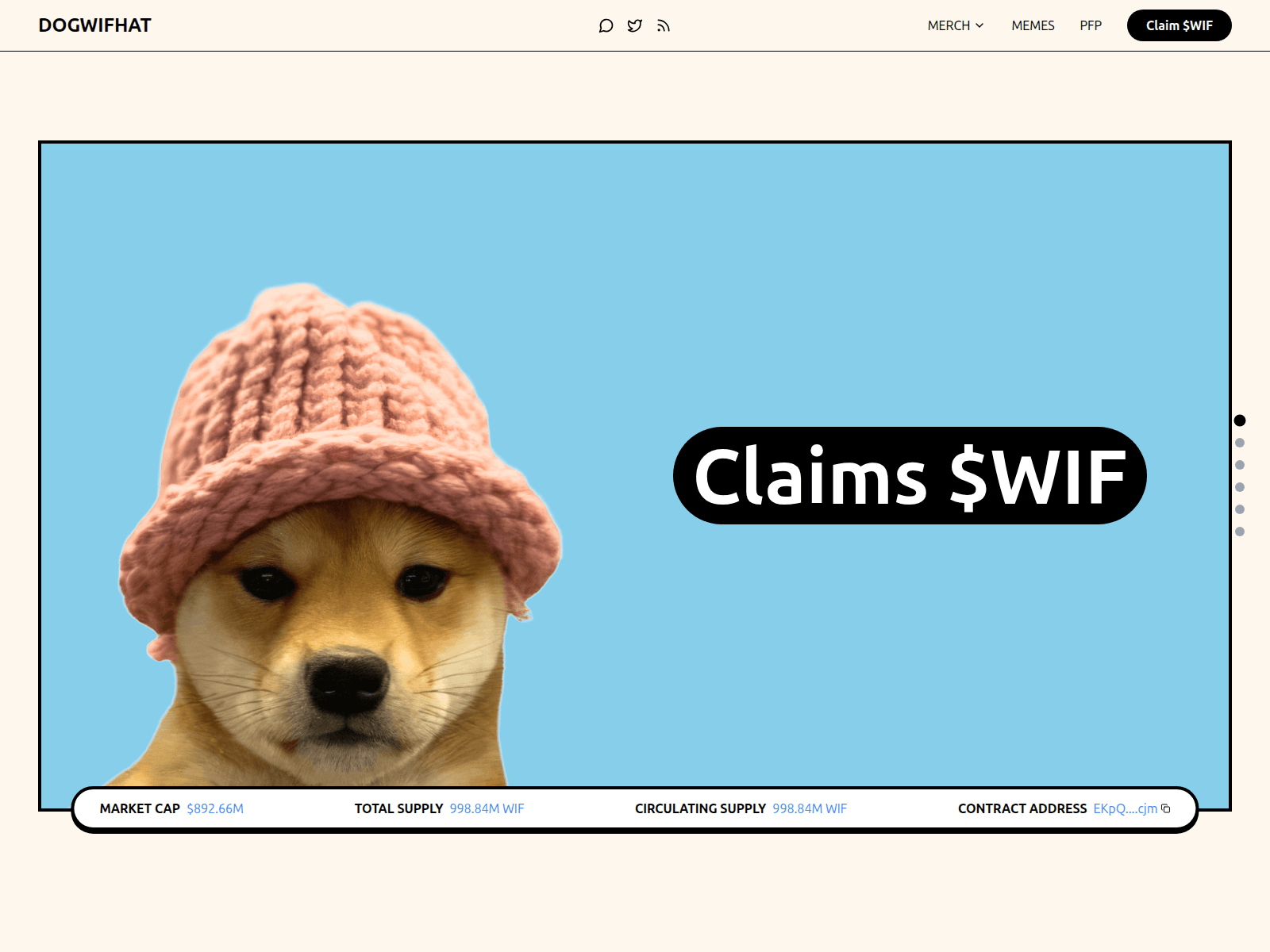Click the 998.84M WIF total supply link
Image resolution: width=1270 pixels, height=952 pixels.
click(x=486, y=808)
